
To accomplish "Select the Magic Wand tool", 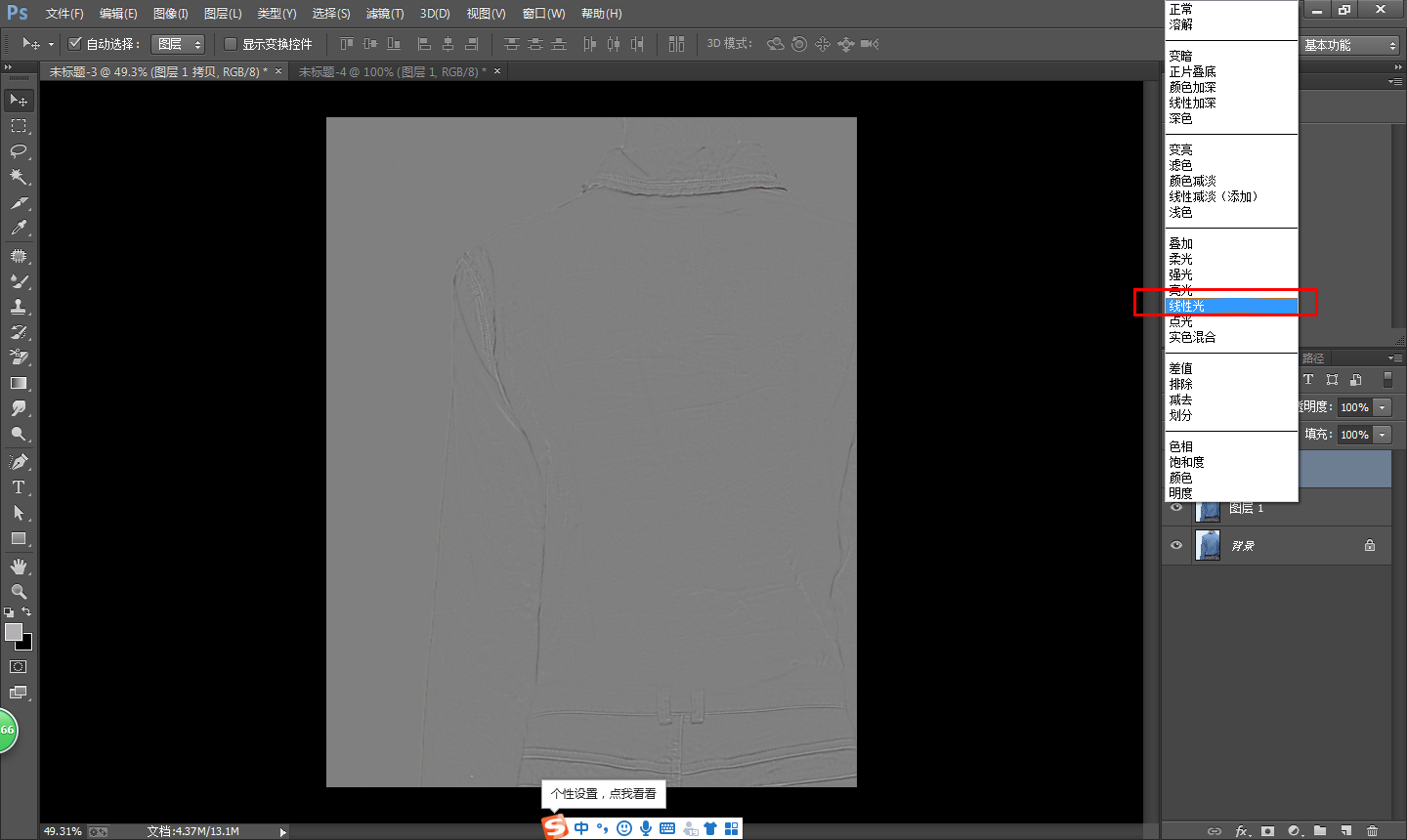I will click(19, 177).
